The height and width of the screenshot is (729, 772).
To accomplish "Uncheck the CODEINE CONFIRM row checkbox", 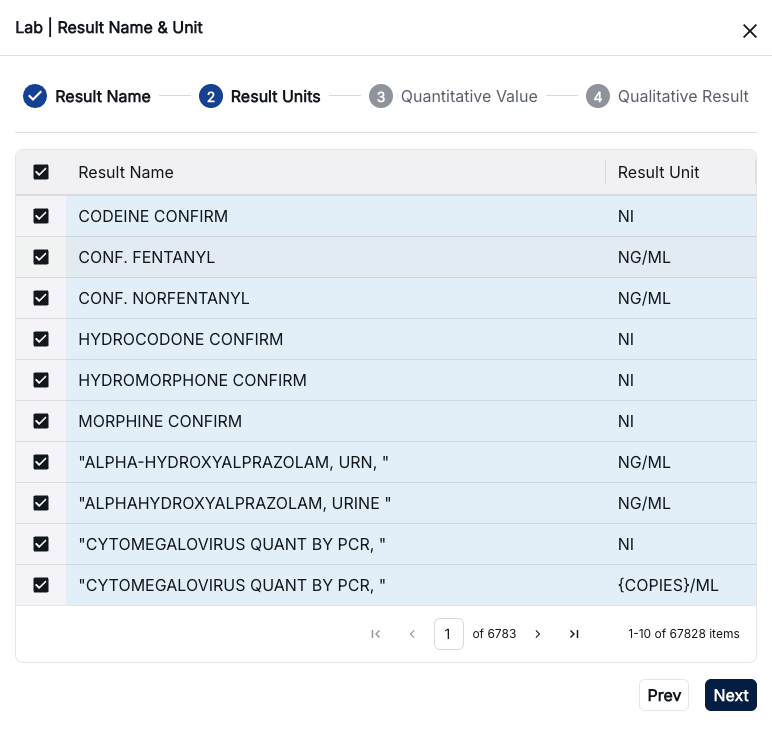I will (x=41, y=216).
